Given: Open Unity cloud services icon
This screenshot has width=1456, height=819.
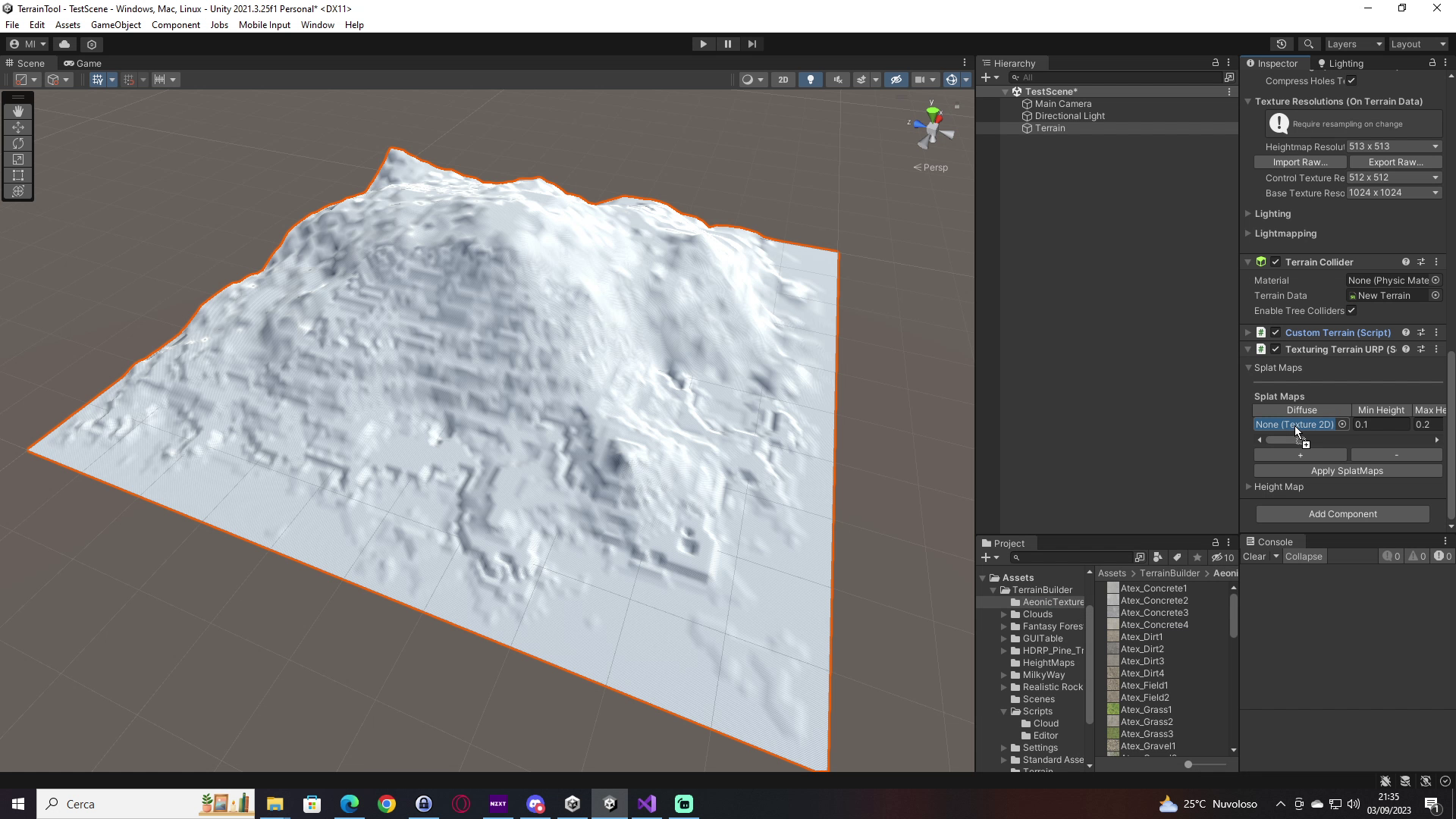Looking at the screenshot, I should tap(64, 44).
